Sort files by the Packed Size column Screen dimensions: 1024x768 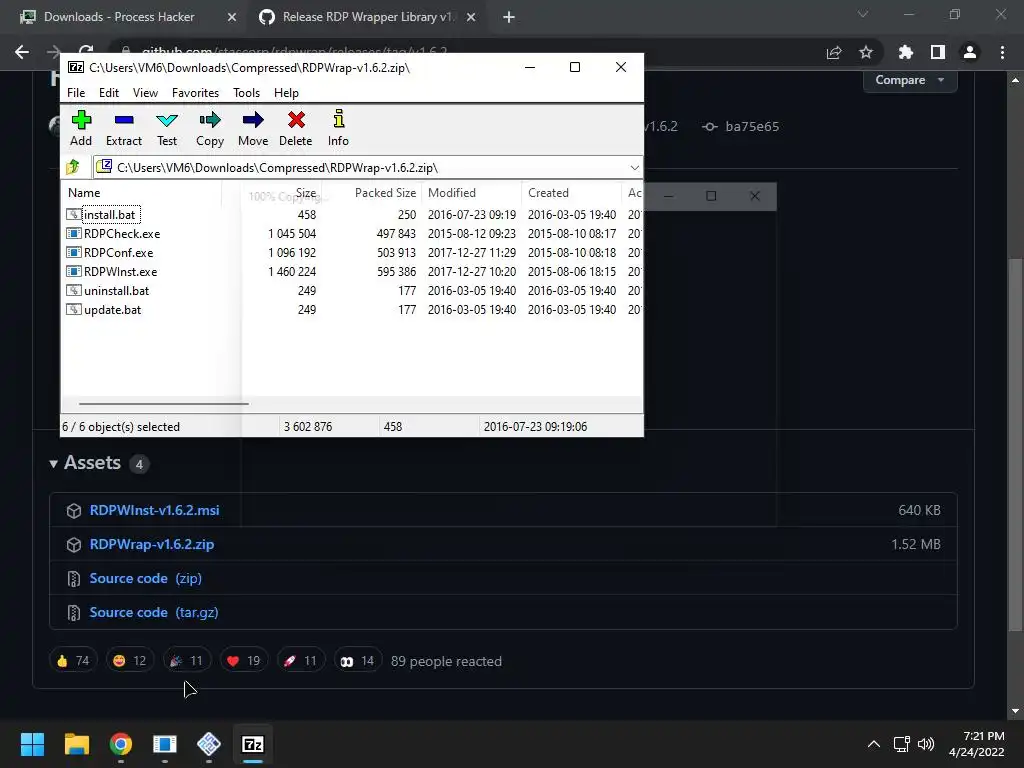point(385,193)
